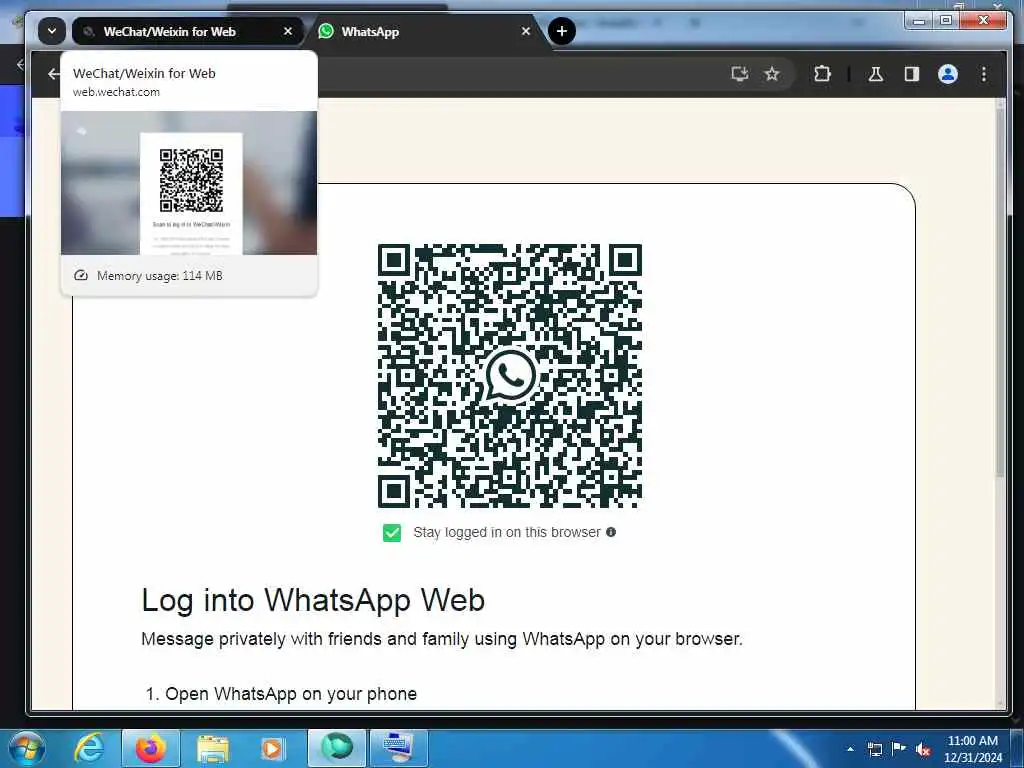Viewport: 1024px width, 768px height.
Task: Switch to the WeChat/Weixin for Web tab
Action: [187, 31]
